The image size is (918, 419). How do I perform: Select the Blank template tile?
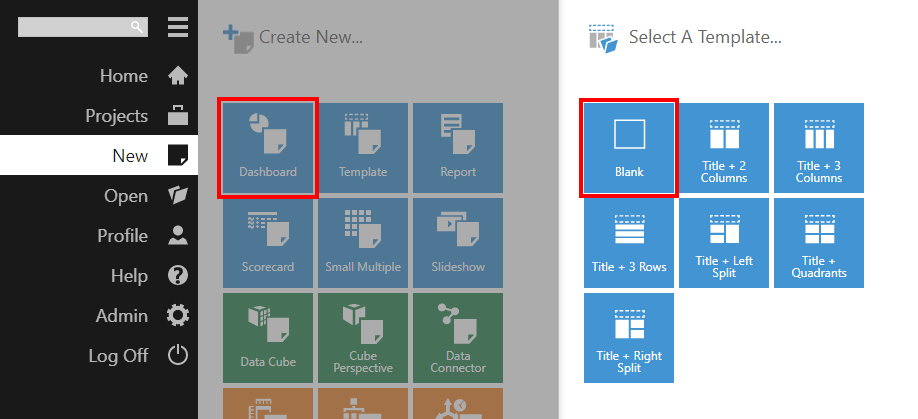point(629,148)
